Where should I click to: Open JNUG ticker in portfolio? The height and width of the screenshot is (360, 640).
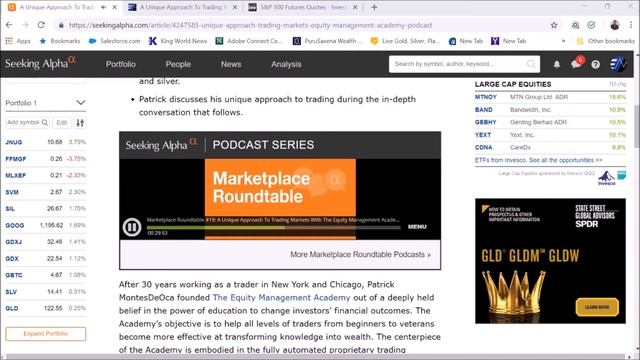pyautogui.click(x=13, y=142)
